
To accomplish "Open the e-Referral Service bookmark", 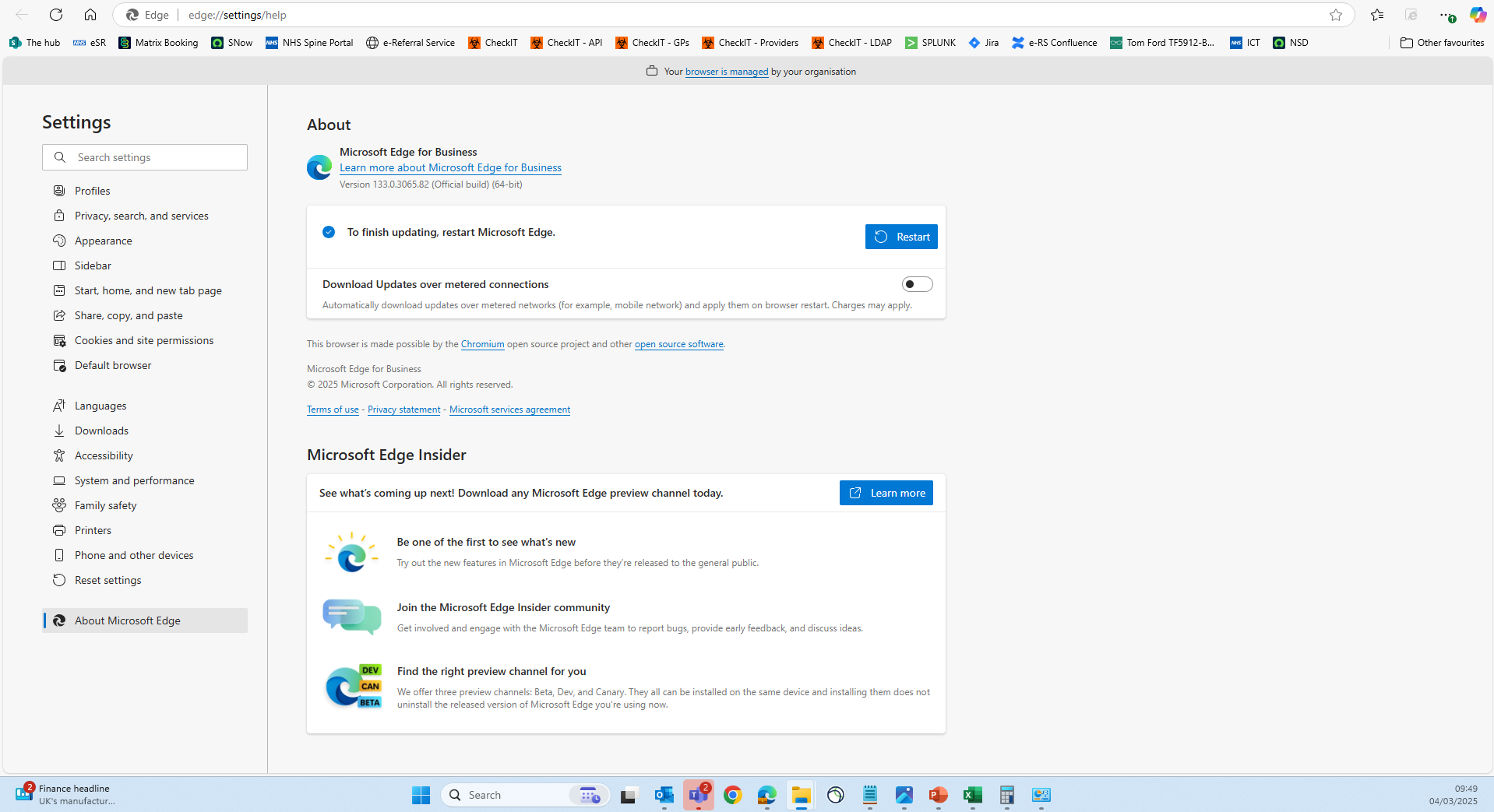I will coord(410,43).
